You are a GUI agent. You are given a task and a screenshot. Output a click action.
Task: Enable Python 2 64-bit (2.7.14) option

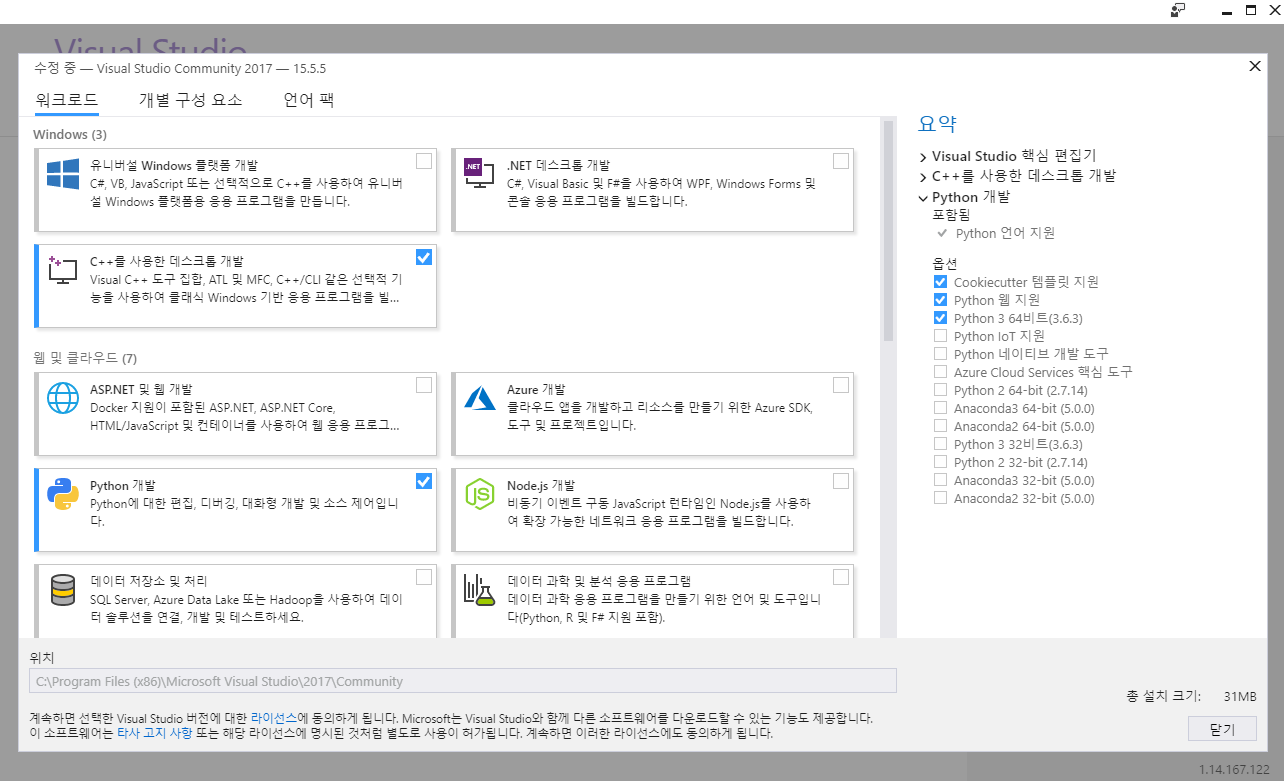940,390
